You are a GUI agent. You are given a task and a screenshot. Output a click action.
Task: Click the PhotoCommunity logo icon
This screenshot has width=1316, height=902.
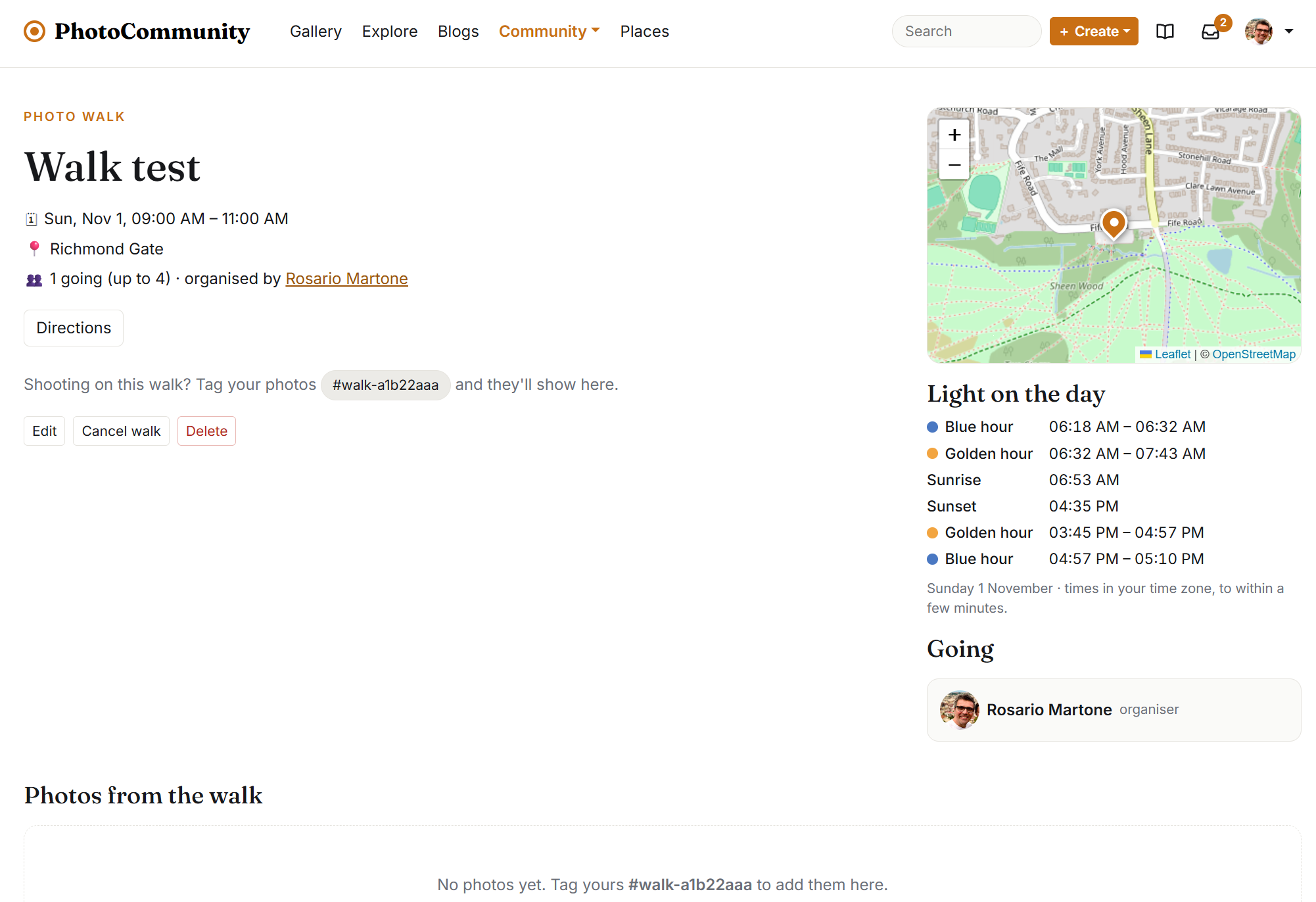pyautogui.click(x=34, y=31)
